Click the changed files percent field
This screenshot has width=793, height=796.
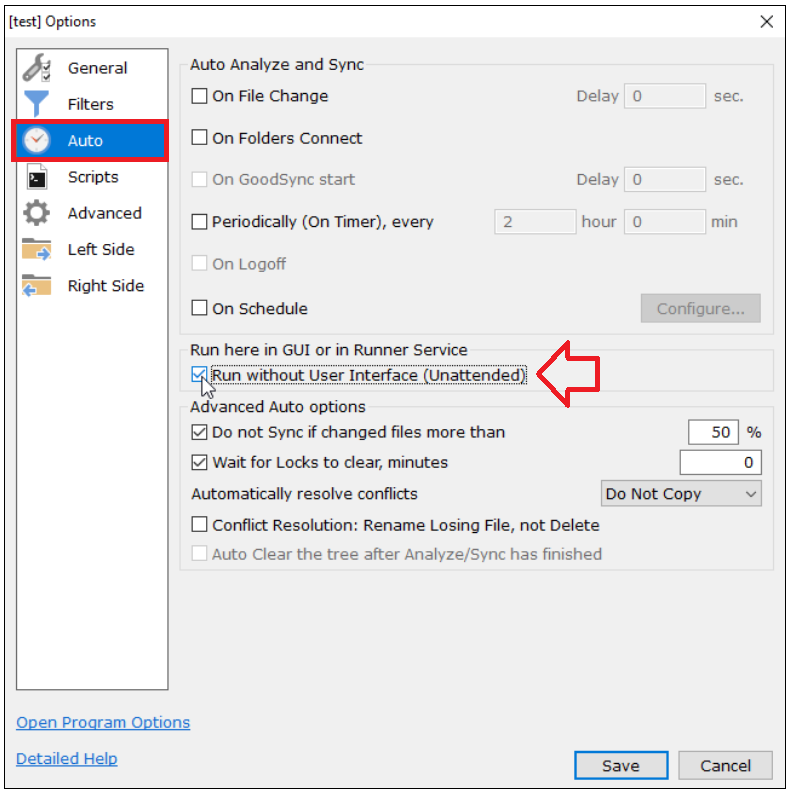point(713,433)
